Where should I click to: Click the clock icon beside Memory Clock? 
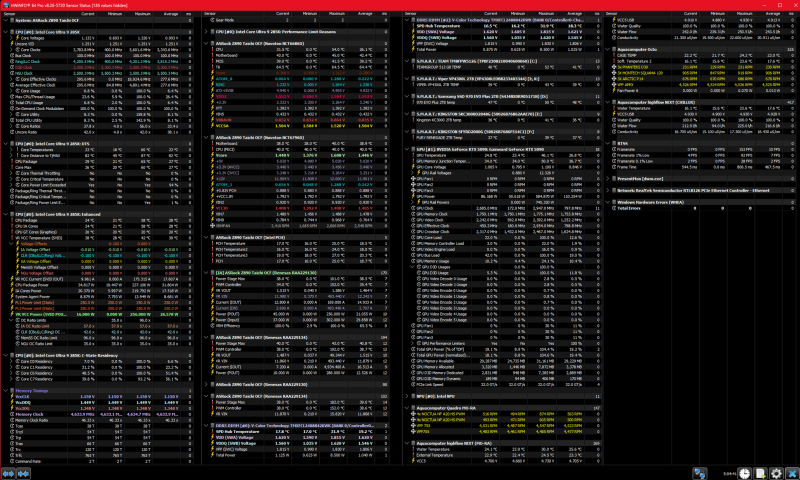pyautogui.click(x=12, y=414)
